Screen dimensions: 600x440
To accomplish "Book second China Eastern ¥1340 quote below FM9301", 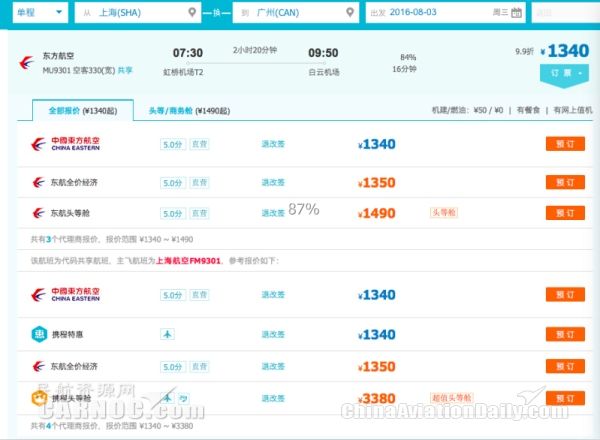I will [x=565, y=295].
